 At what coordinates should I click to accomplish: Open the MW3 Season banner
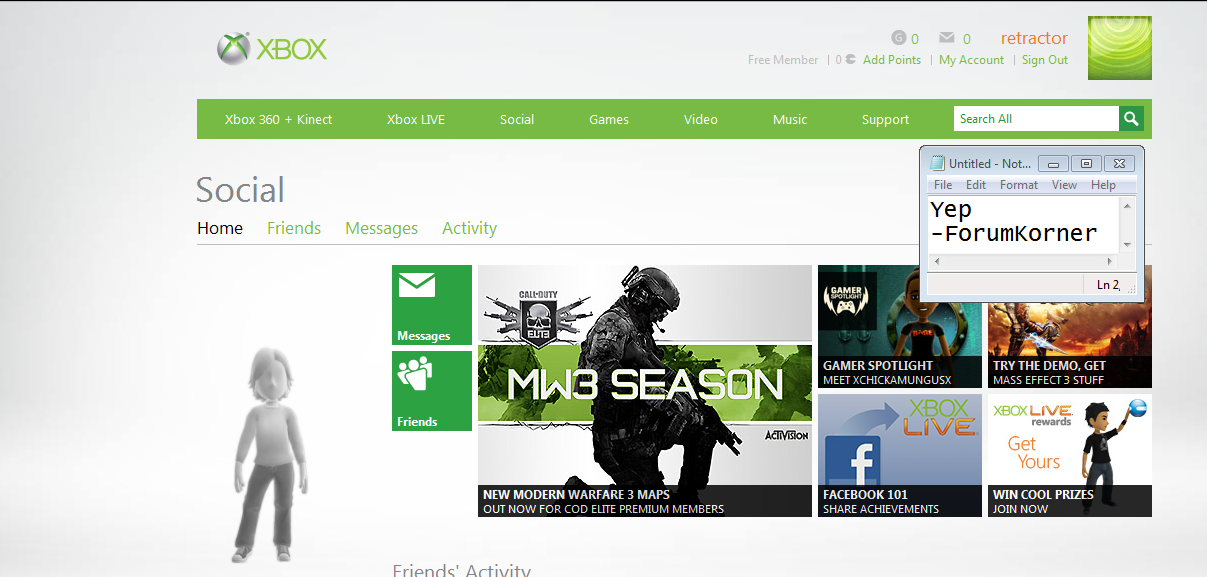[x=645, y=390]
